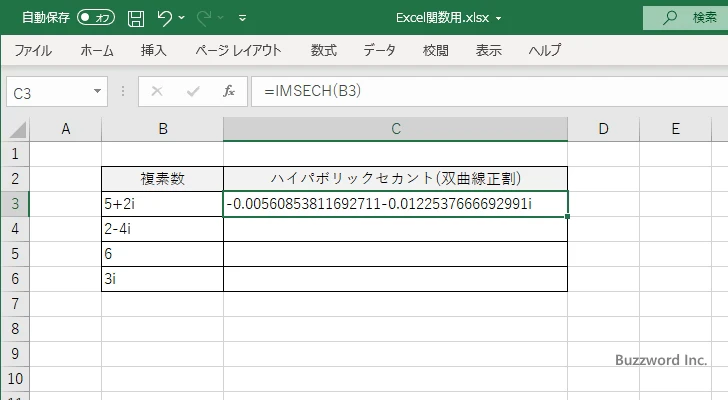The width and height of the screenshot is (728, 400).
Task: Select row 4 header
Action: pos(15,229)
